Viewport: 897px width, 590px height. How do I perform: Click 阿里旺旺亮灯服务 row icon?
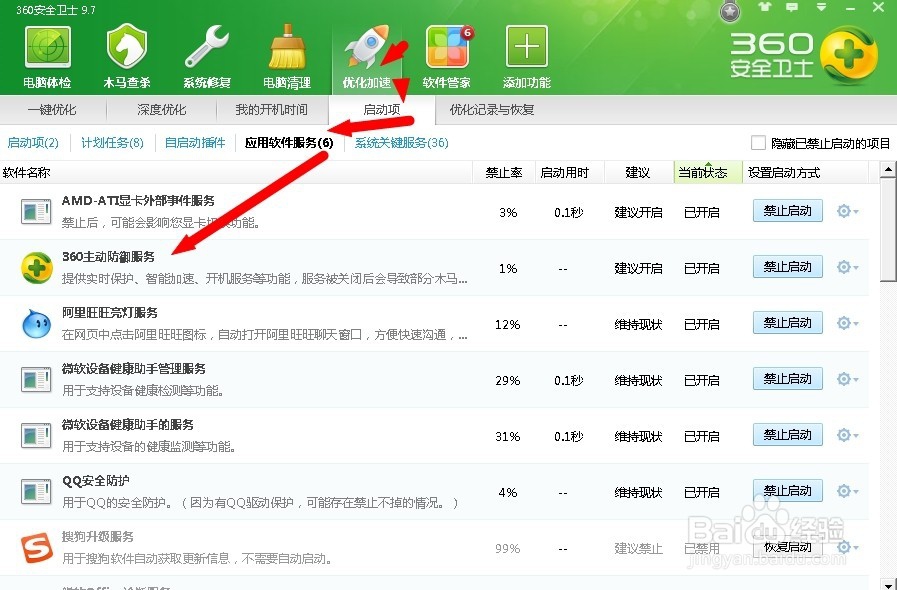[x=37, y=324]
